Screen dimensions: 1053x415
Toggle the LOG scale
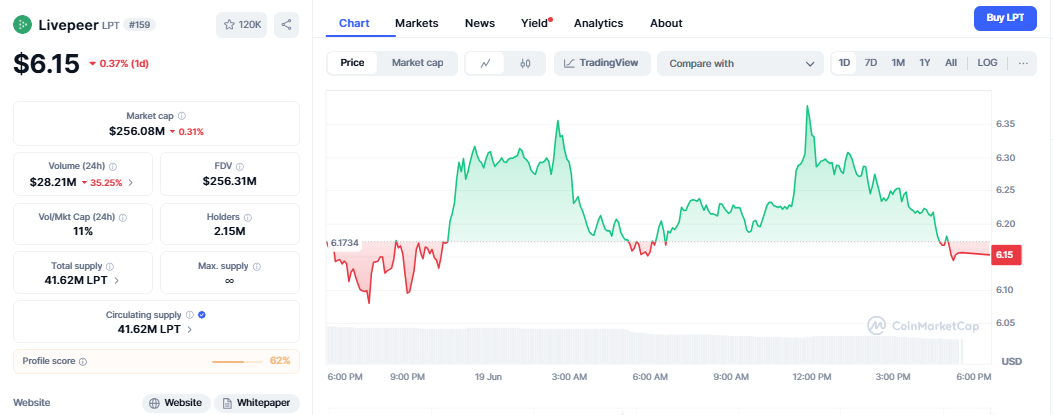tap(987, 63)
